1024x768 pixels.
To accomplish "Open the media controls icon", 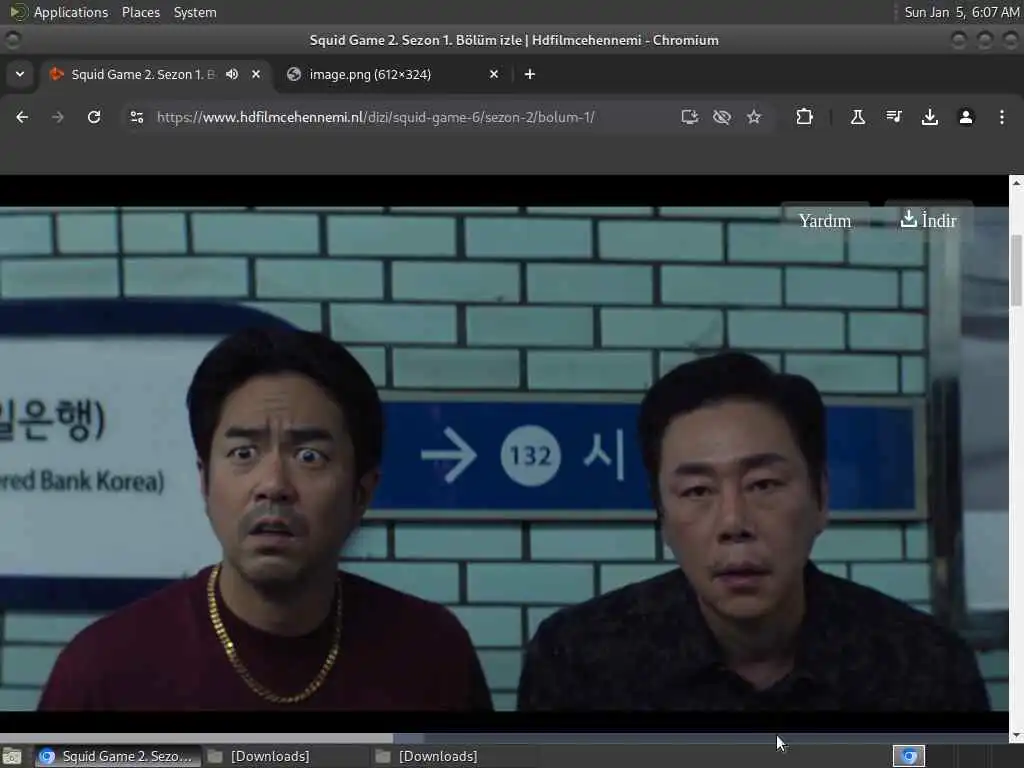I will pos(893,117).
